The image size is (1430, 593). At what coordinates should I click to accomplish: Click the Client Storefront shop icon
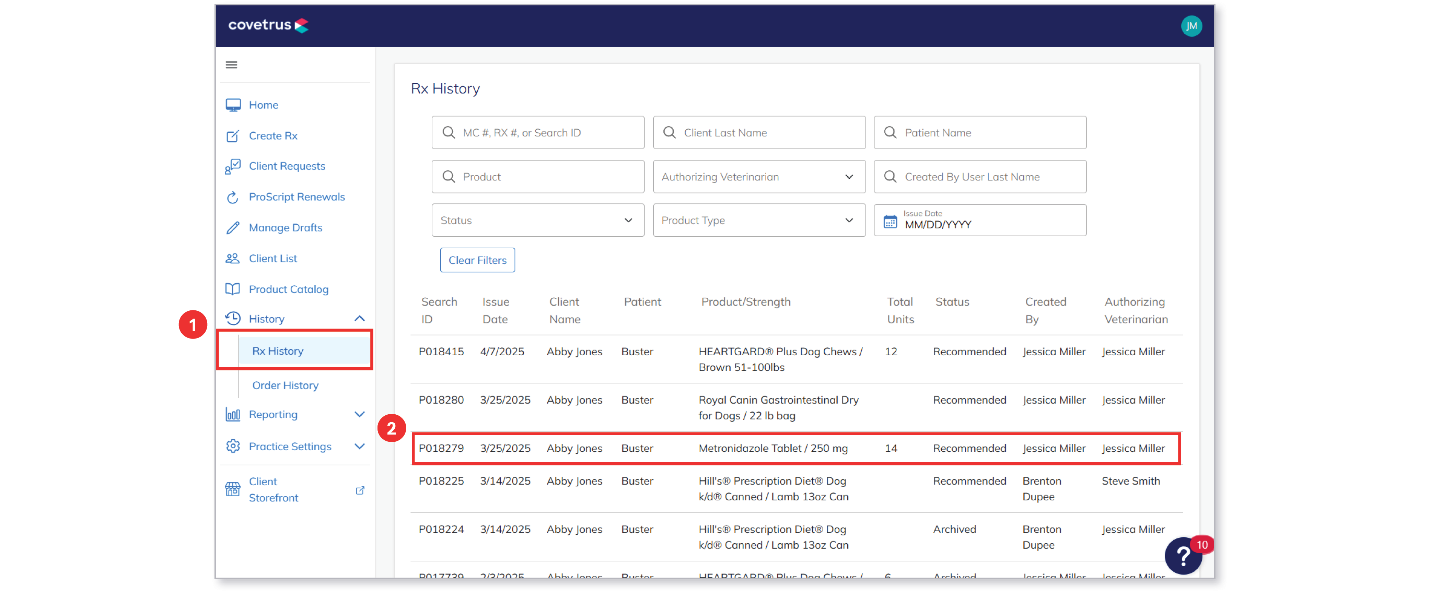click(x=233, y=490)
